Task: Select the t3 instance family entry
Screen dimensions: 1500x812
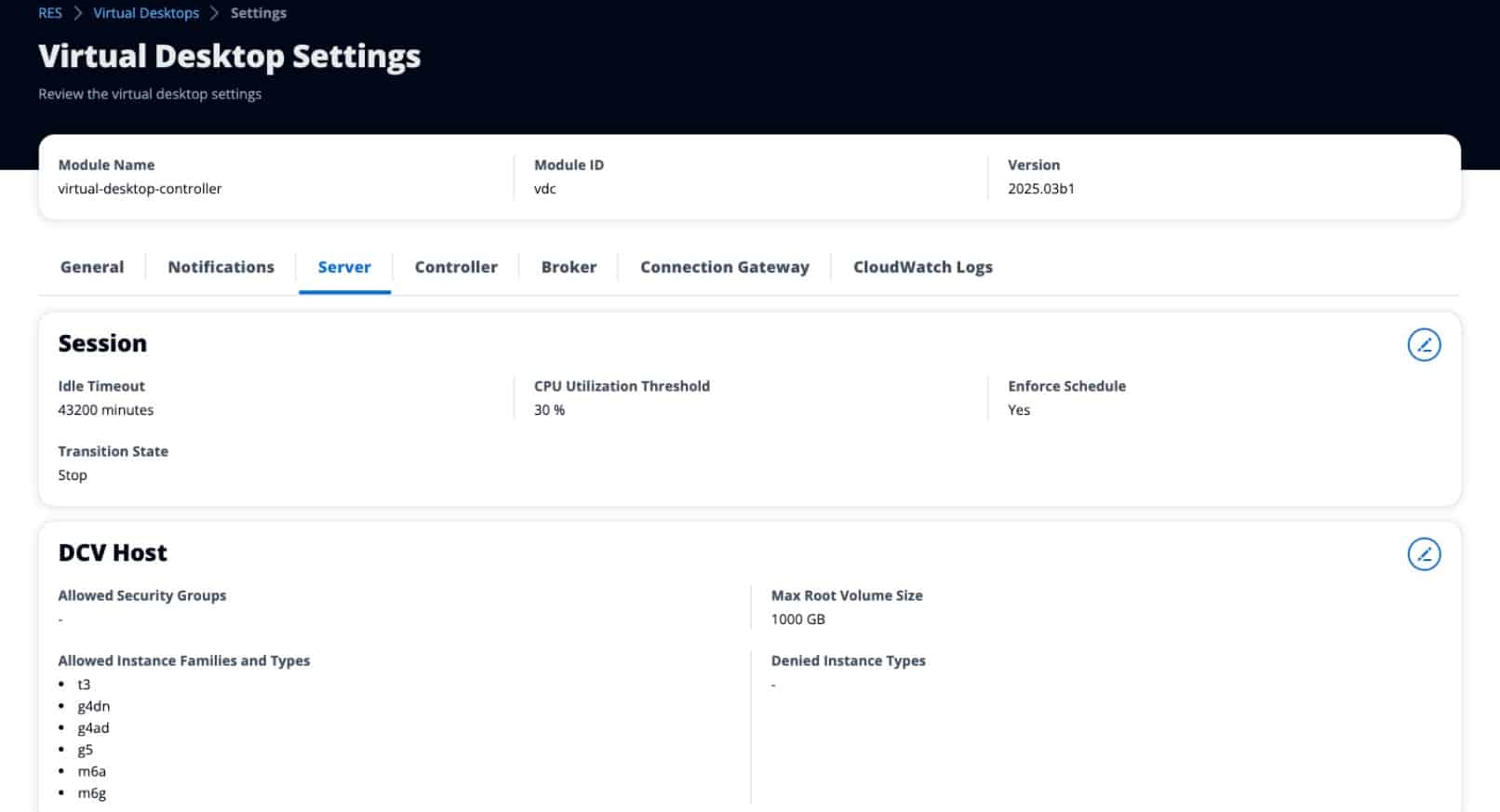Action: (x=84, y=685)
